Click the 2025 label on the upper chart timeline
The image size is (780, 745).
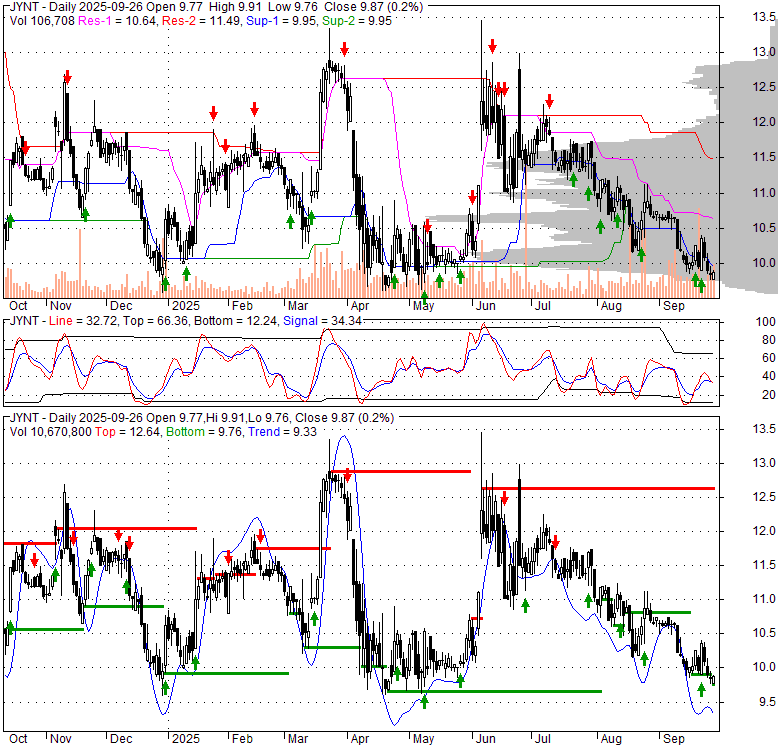[186, 306]
